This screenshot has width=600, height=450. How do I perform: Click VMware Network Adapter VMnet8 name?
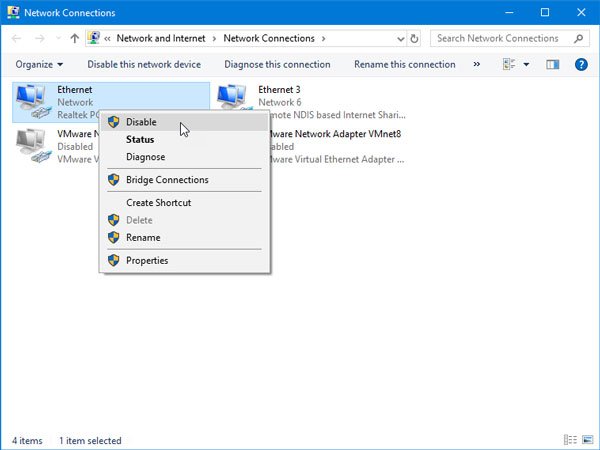coord(336,134)
